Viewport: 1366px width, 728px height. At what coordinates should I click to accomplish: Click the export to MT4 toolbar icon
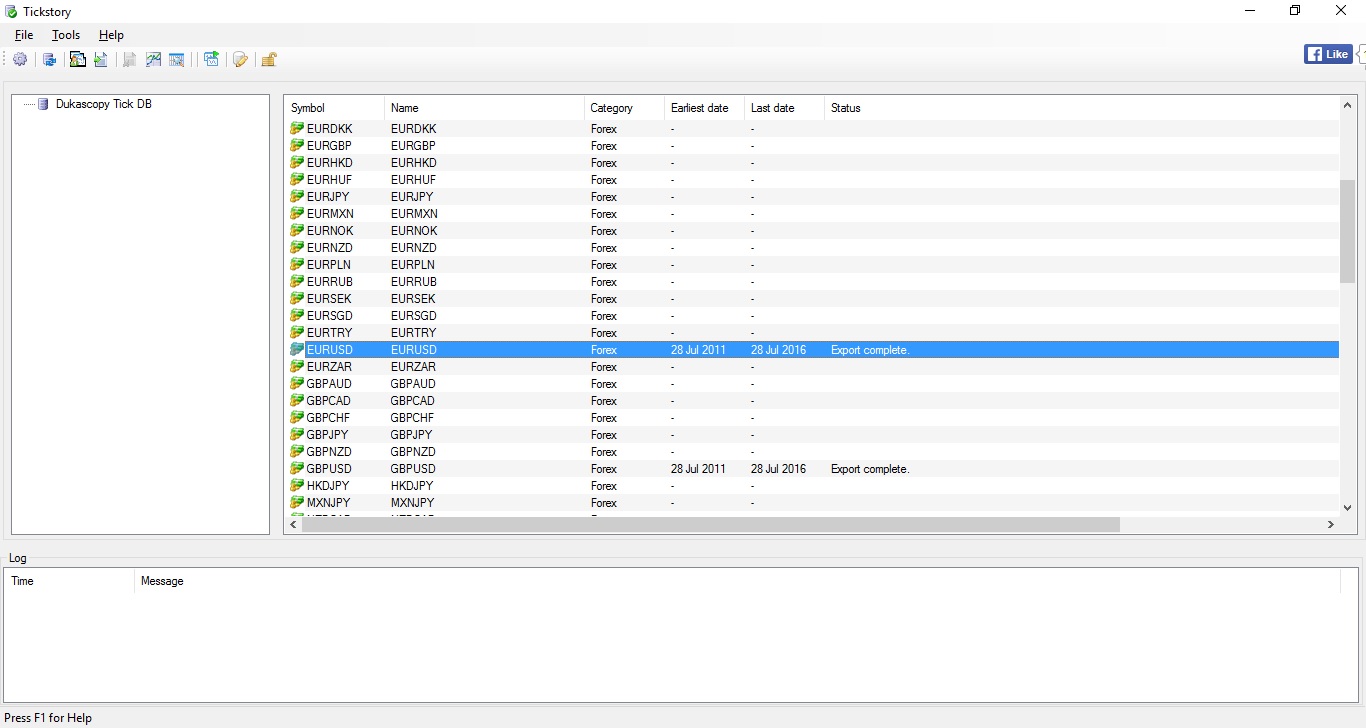tap(77, 60)
